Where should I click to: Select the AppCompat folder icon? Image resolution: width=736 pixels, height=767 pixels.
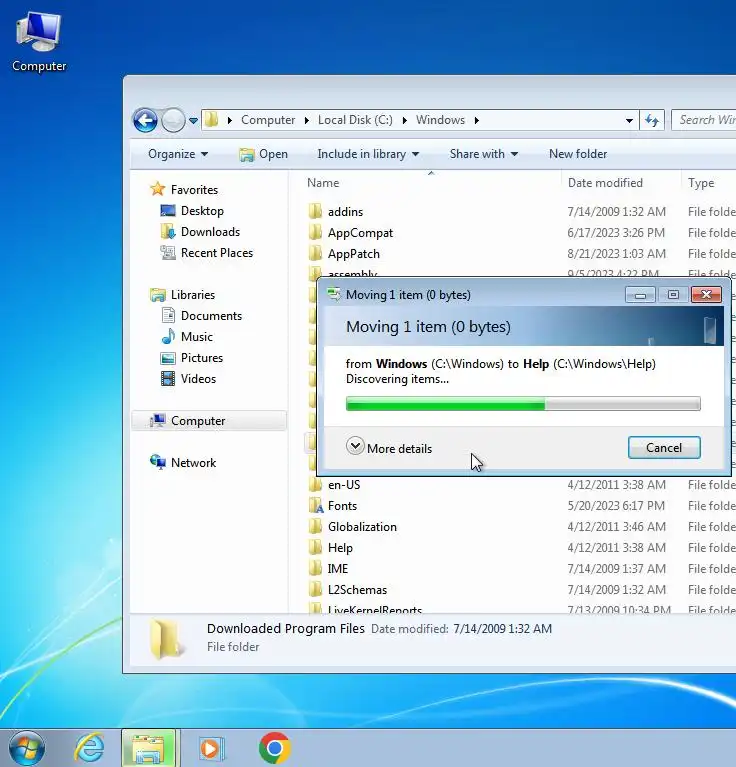(x=315, y=233)
